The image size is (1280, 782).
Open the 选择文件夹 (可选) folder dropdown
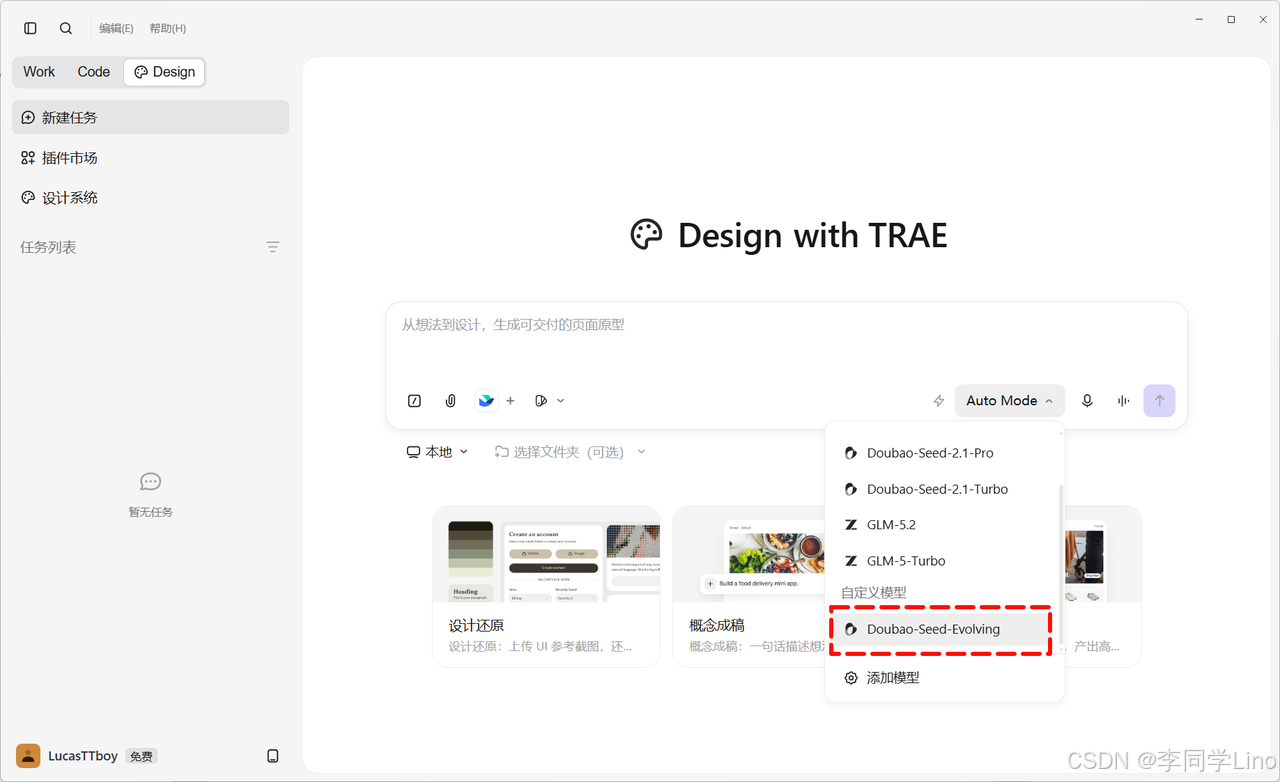click(x=570, y=452)
